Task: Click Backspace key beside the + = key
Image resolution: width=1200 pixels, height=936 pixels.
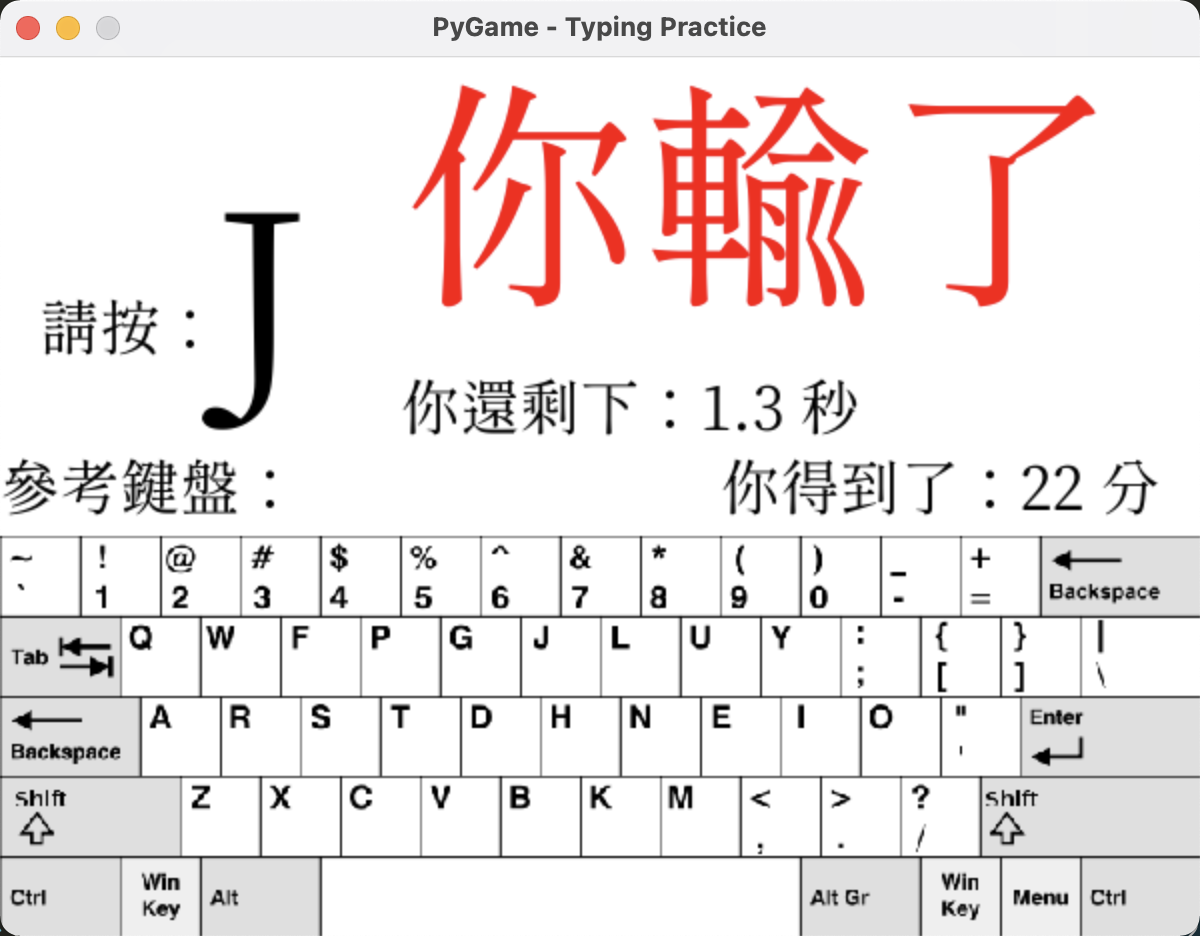Action: tap(1121, 577)
